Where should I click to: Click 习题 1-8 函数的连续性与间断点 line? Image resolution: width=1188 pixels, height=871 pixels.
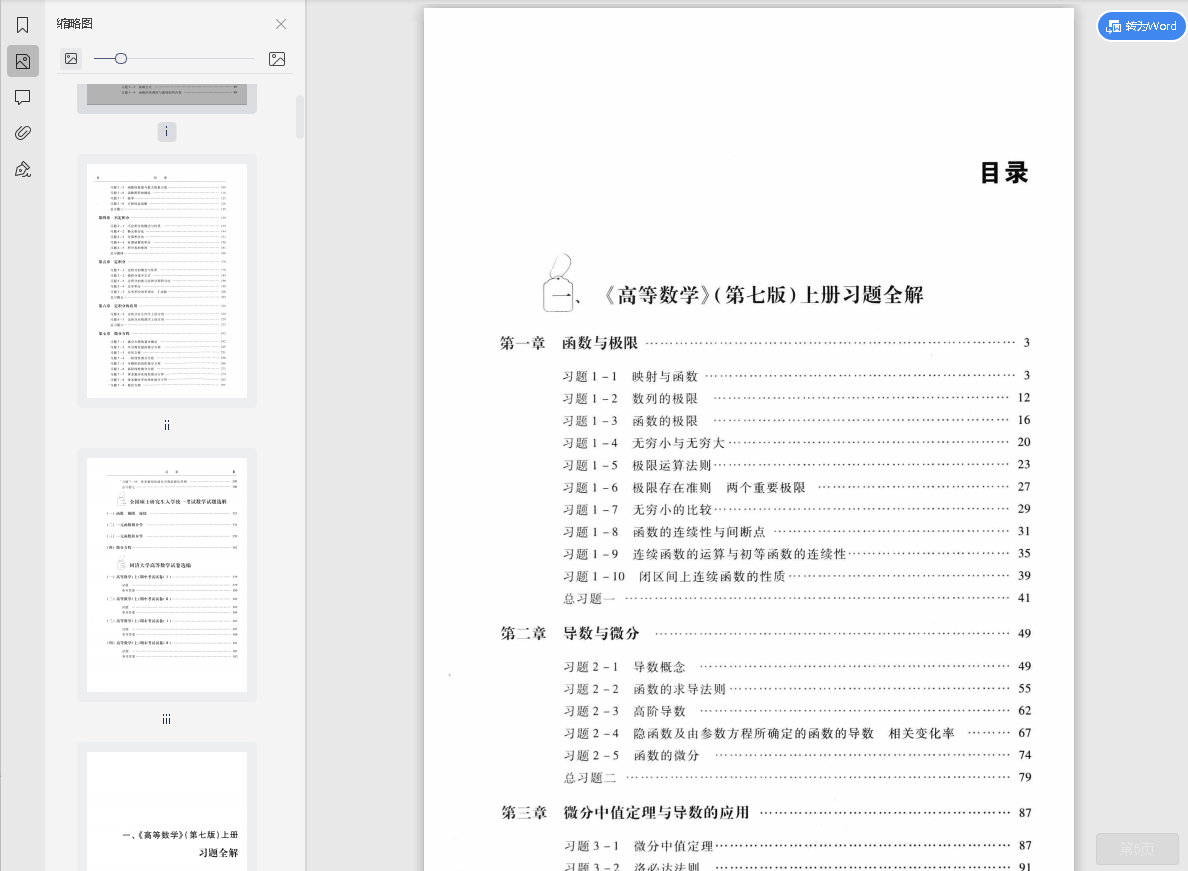[796, 532]
